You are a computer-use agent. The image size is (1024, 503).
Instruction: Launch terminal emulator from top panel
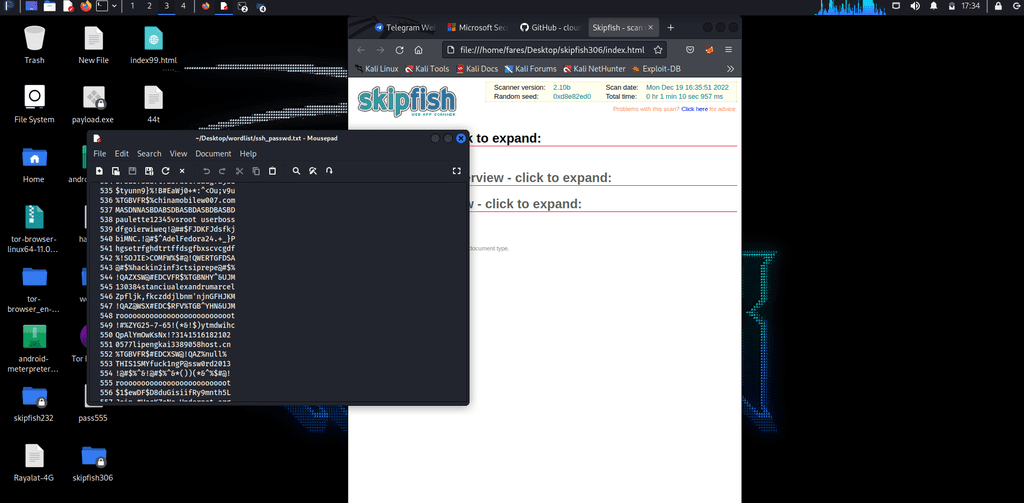point(102,6)
